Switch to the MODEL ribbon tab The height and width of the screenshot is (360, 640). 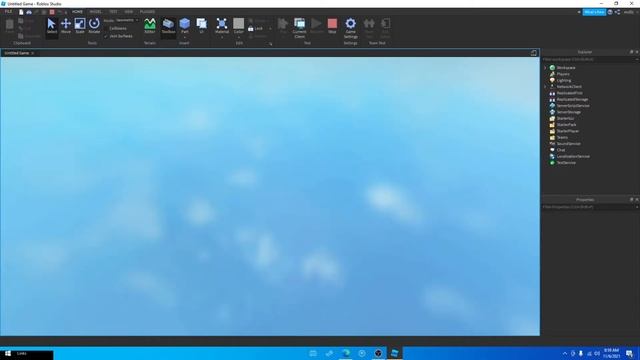point(95,12)
